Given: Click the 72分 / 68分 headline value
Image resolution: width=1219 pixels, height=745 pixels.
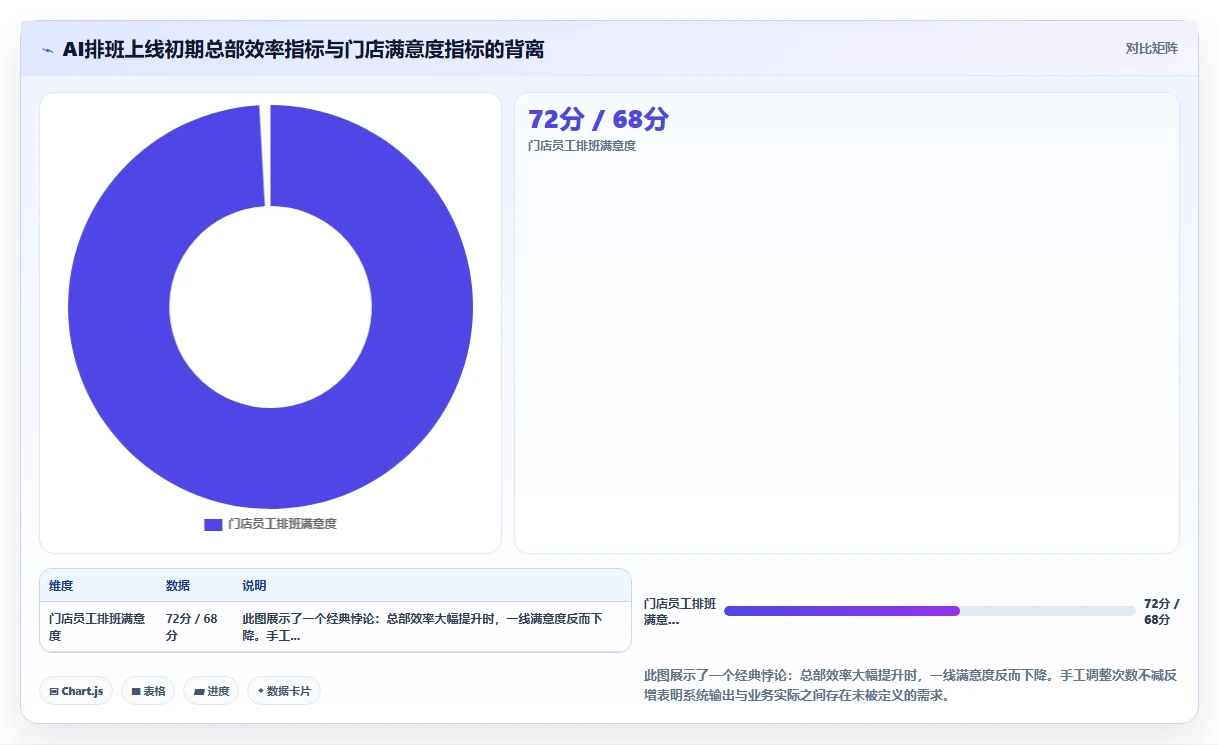Looking at the screenshot, I should [598, 119].
